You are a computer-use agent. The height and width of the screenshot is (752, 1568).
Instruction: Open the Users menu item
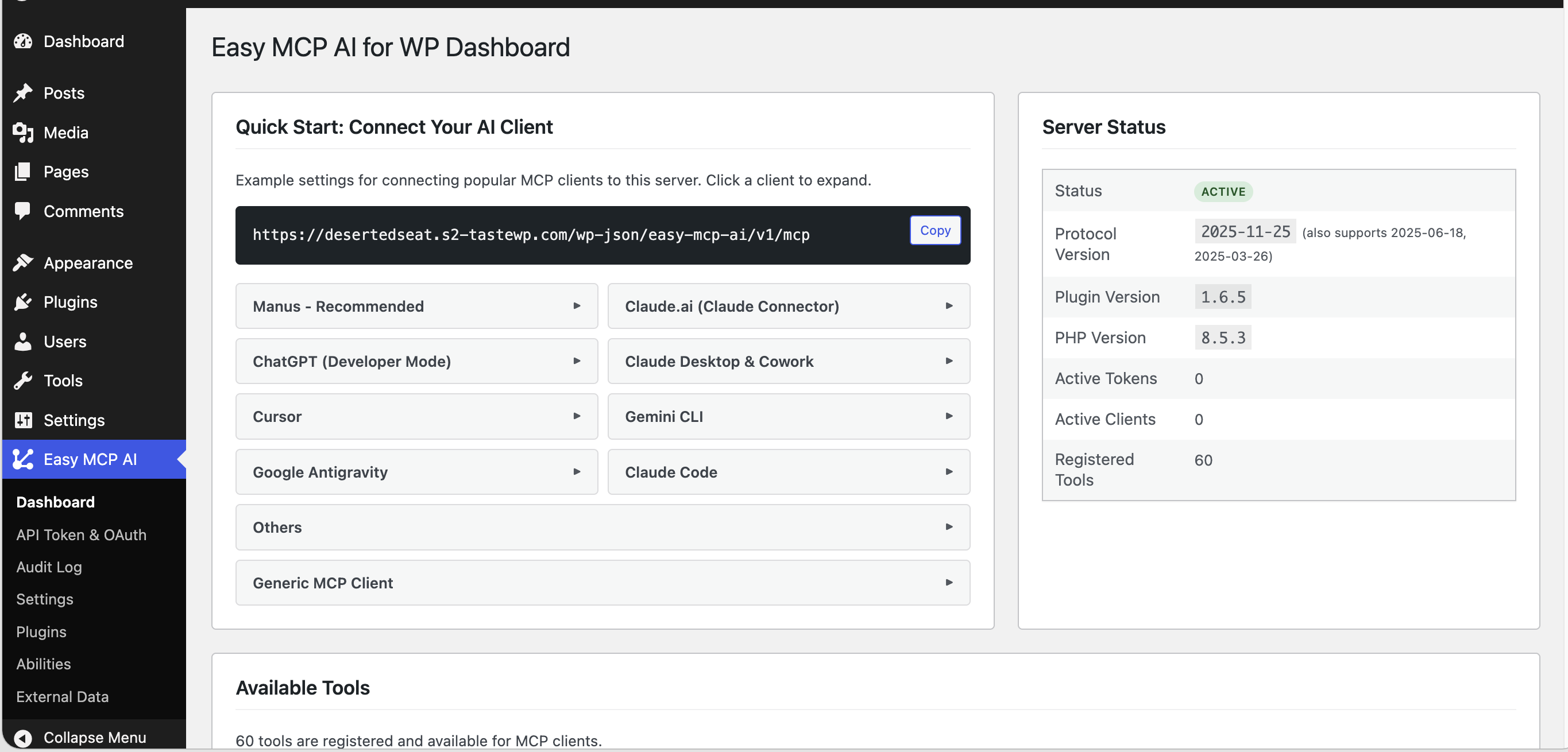94,342
